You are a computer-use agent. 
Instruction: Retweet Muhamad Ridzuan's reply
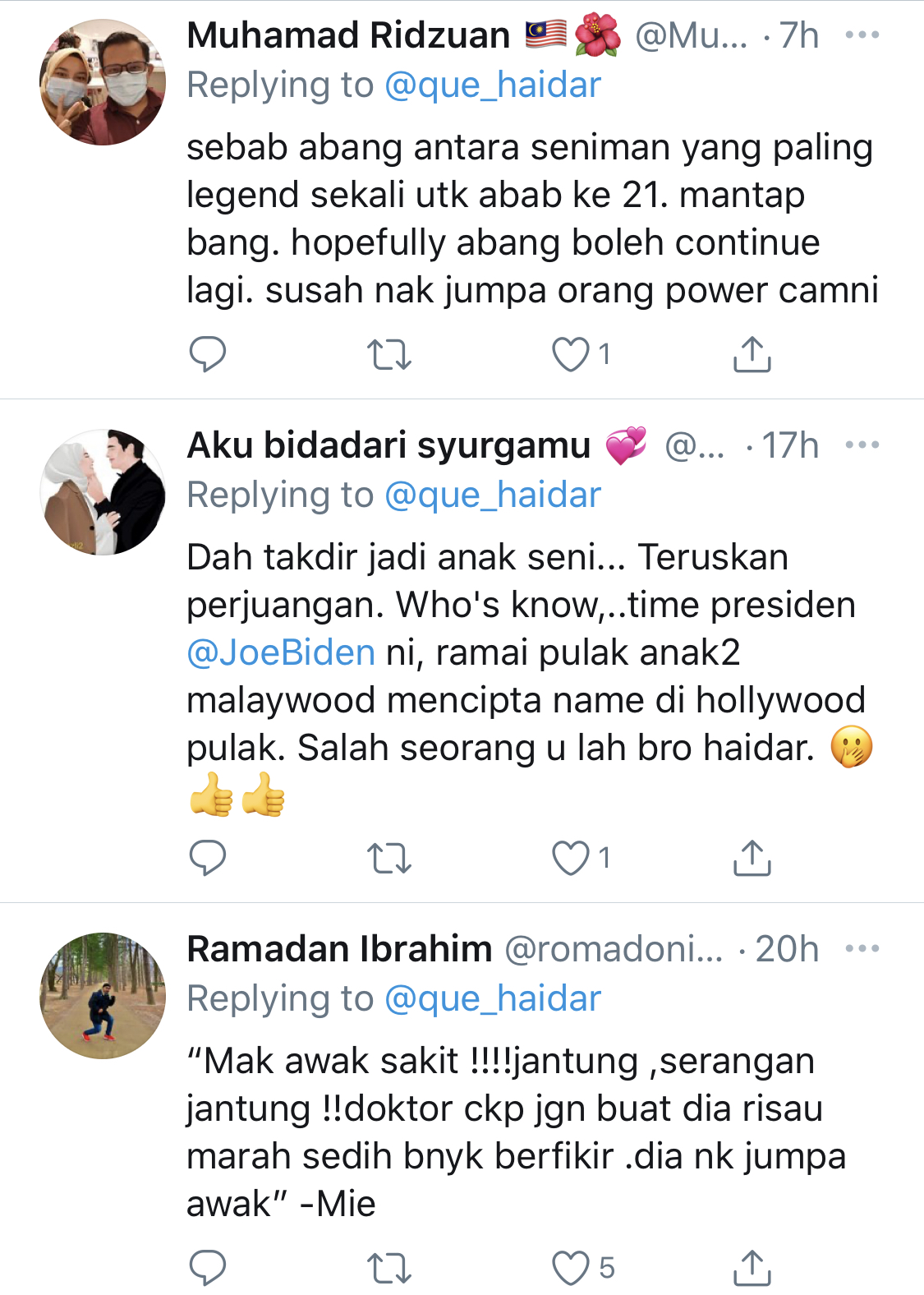coord(388,354)
